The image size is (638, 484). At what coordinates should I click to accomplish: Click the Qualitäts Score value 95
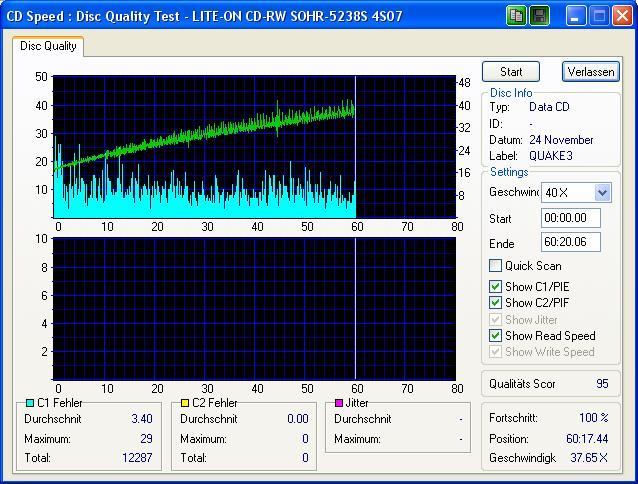pos(602,384)
